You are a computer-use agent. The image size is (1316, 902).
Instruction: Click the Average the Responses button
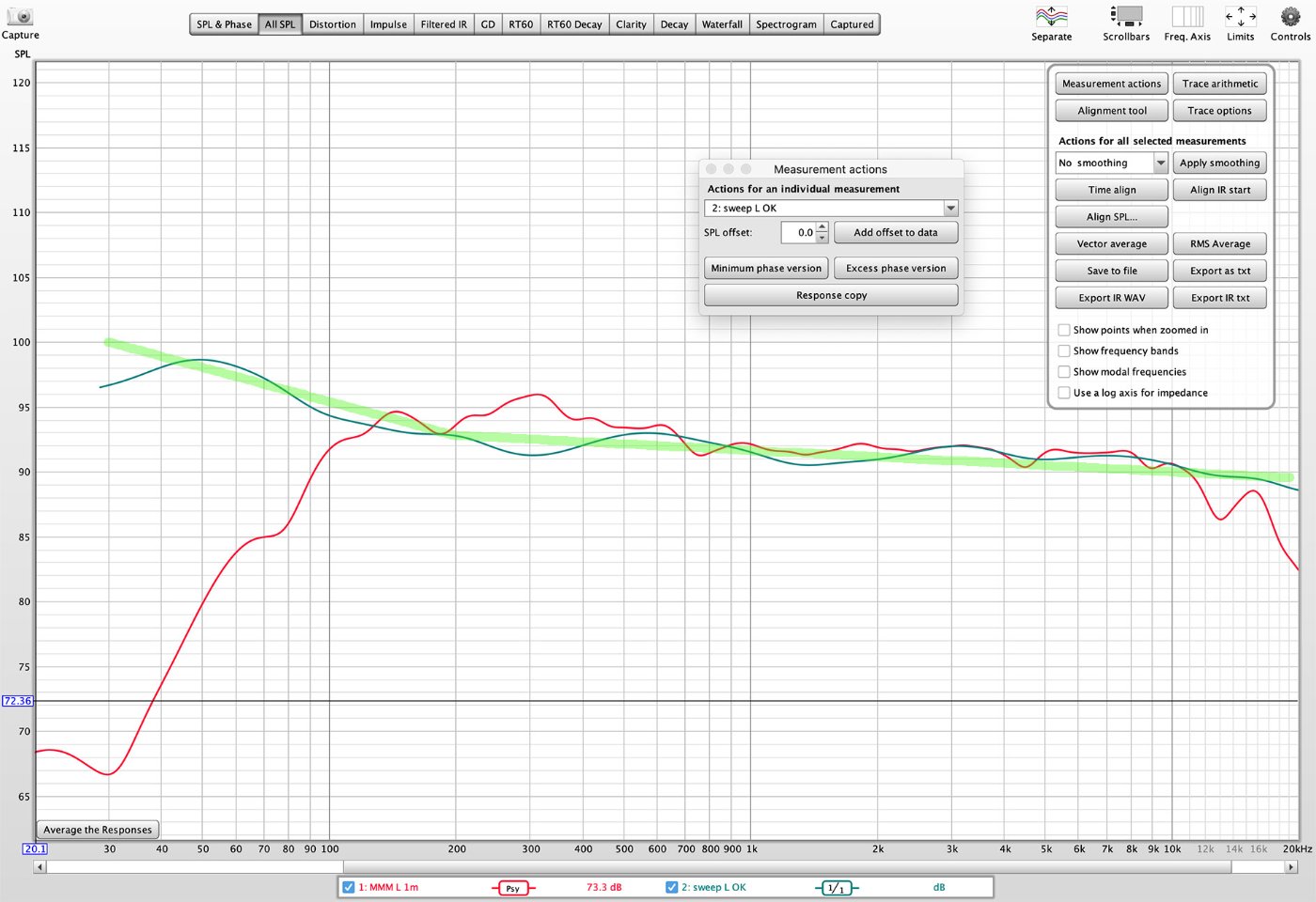click(98, 830)
